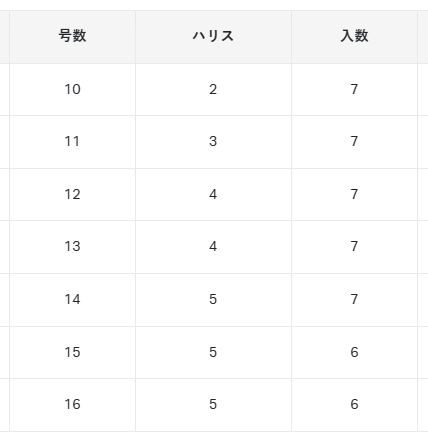The image size is (428, 440).
Task: Click ハリス cell in the 号数 16 row
Action: pos(213,405)
